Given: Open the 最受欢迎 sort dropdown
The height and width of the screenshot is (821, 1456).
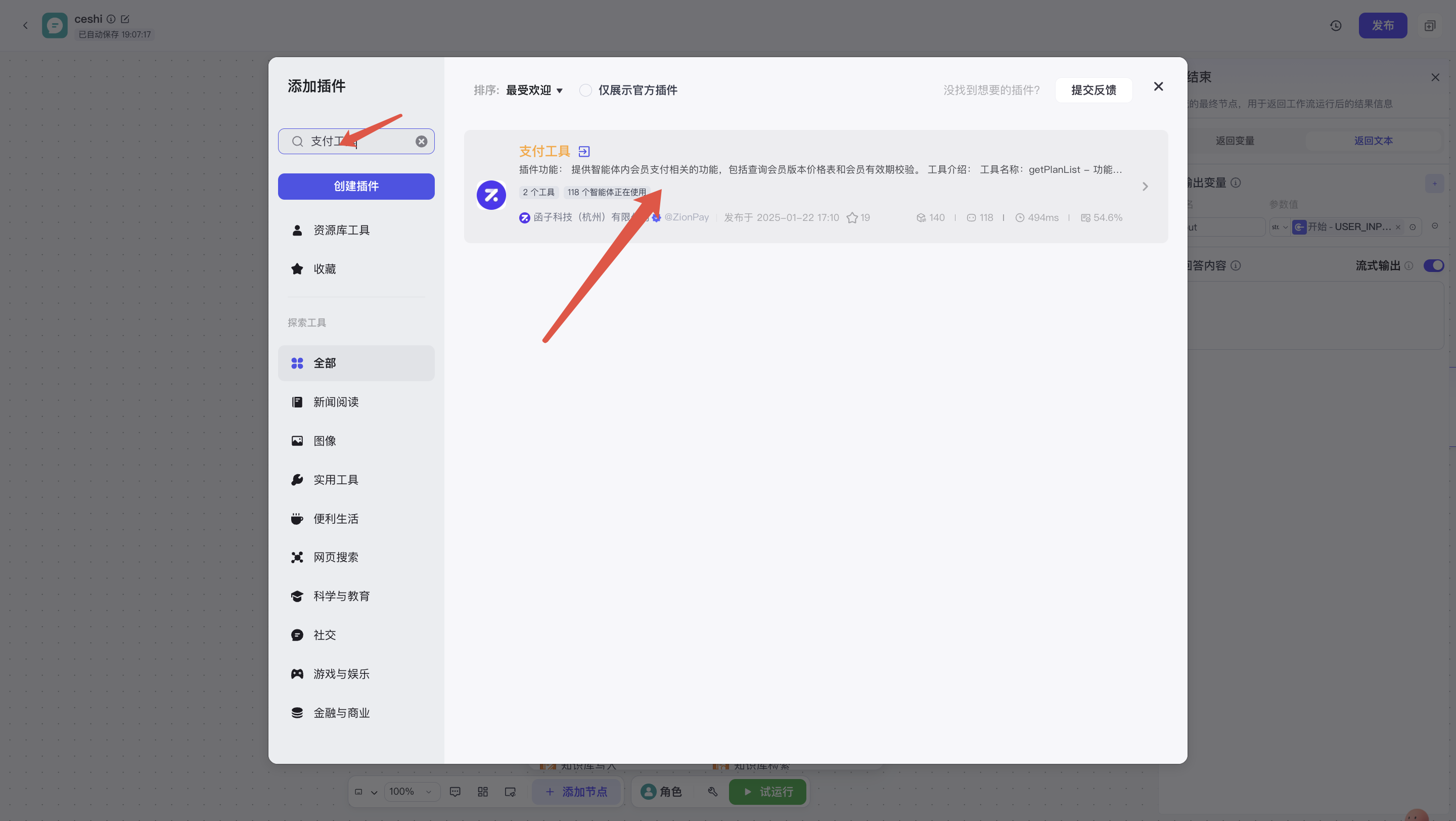Looking at the screenshot, I should pos(534,90).
